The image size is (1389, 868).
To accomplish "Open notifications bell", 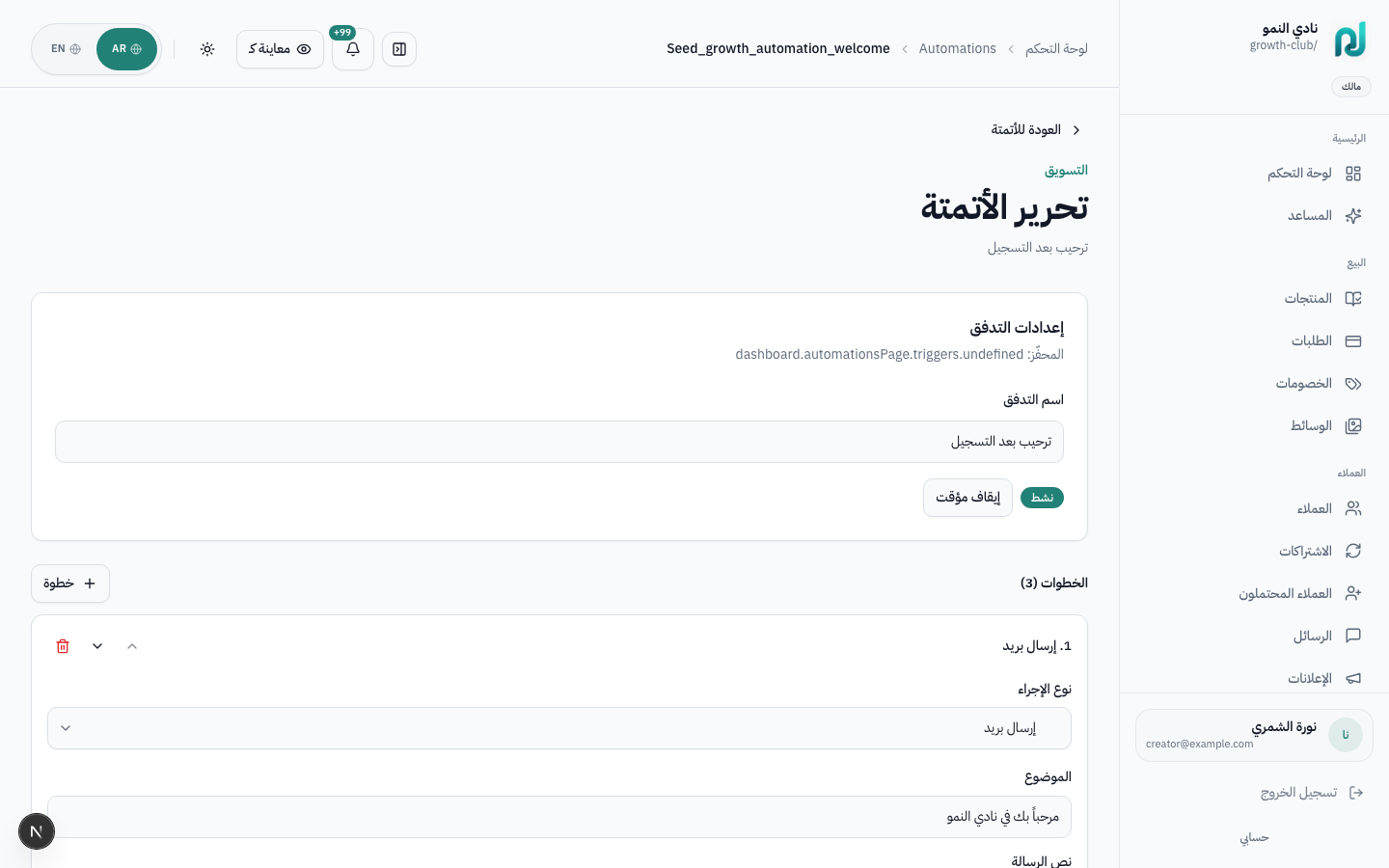I will pyautogui.click(x=353, y=49).
